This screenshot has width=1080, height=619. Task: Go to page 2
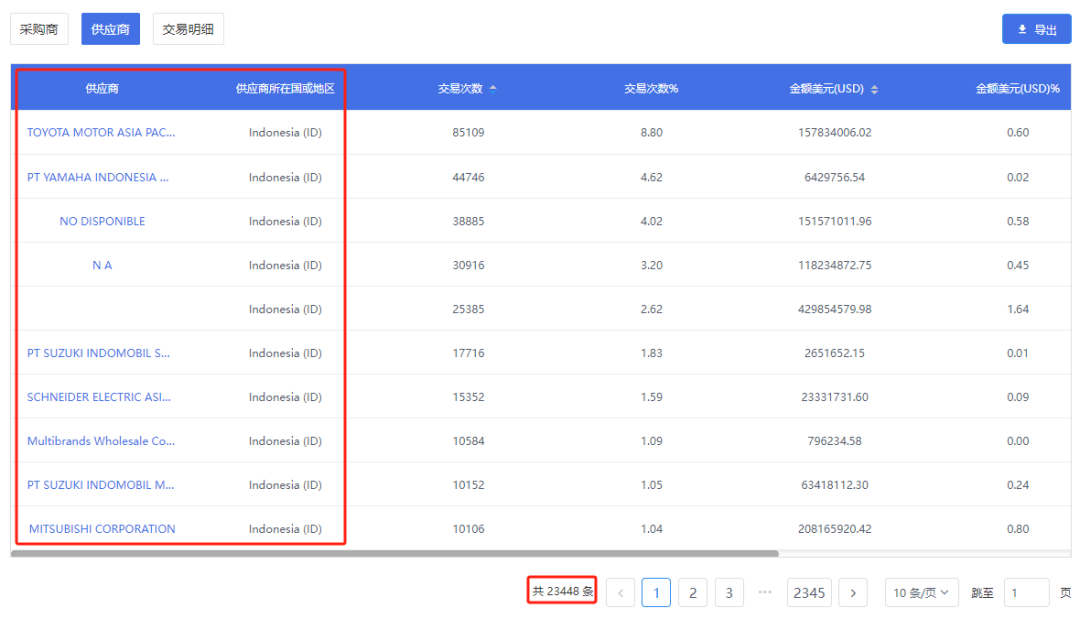click(x=693, y=593)
